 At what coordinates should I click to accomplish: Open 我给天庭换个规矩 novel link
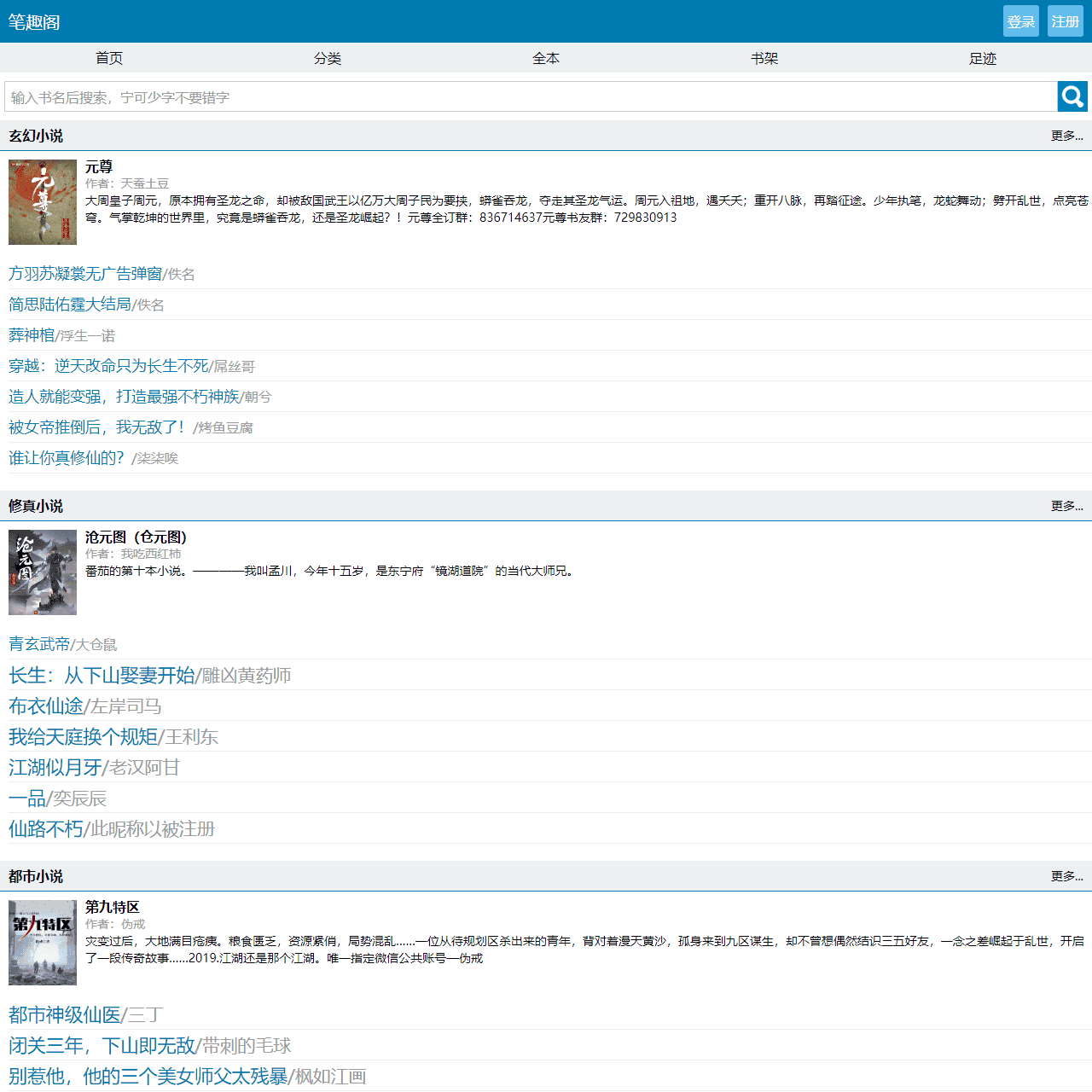pyautogui.click(x=84, y=736)
